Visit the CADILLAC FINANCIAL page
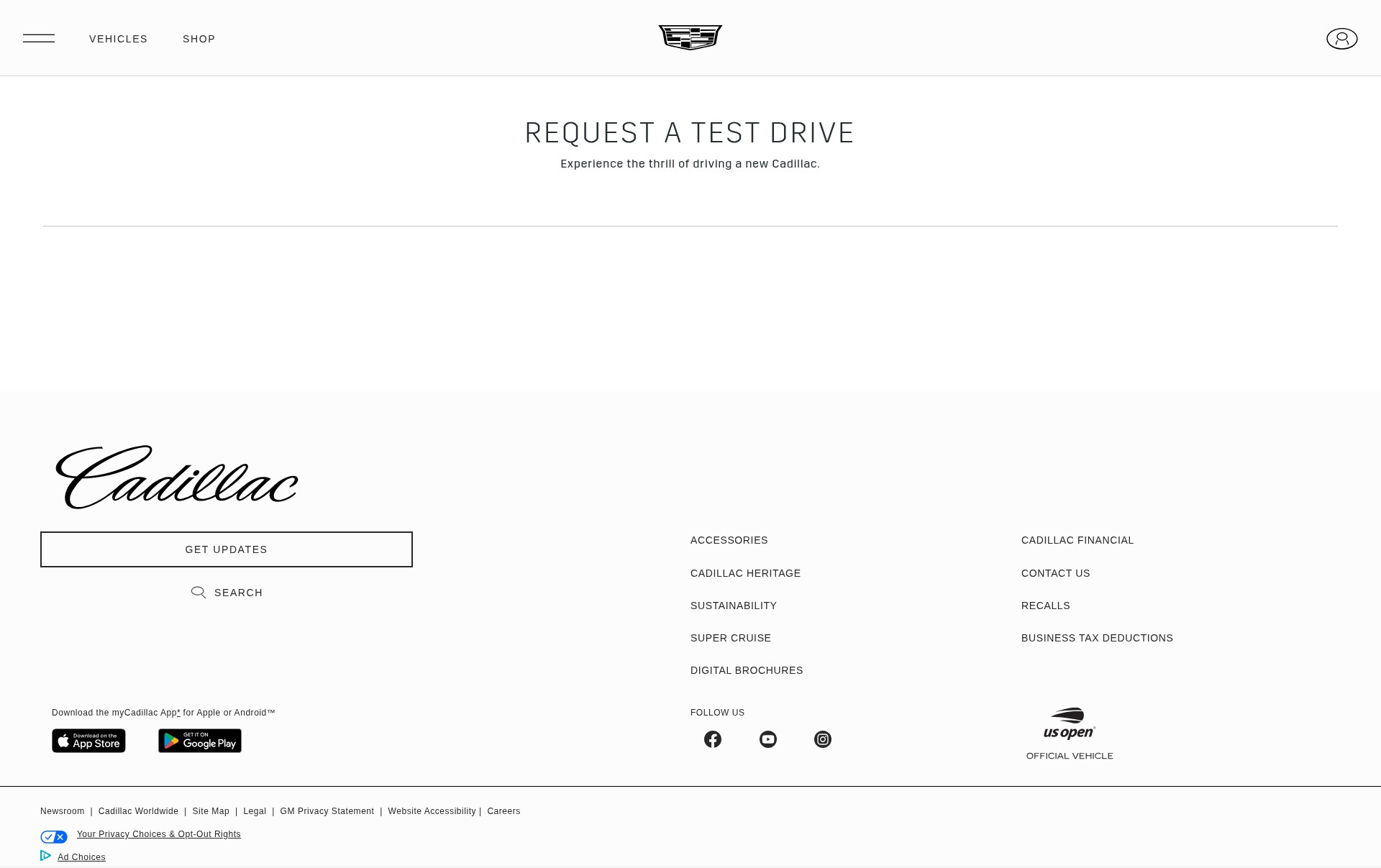Screen dimensions: 1381x868 pos(1077,540)
